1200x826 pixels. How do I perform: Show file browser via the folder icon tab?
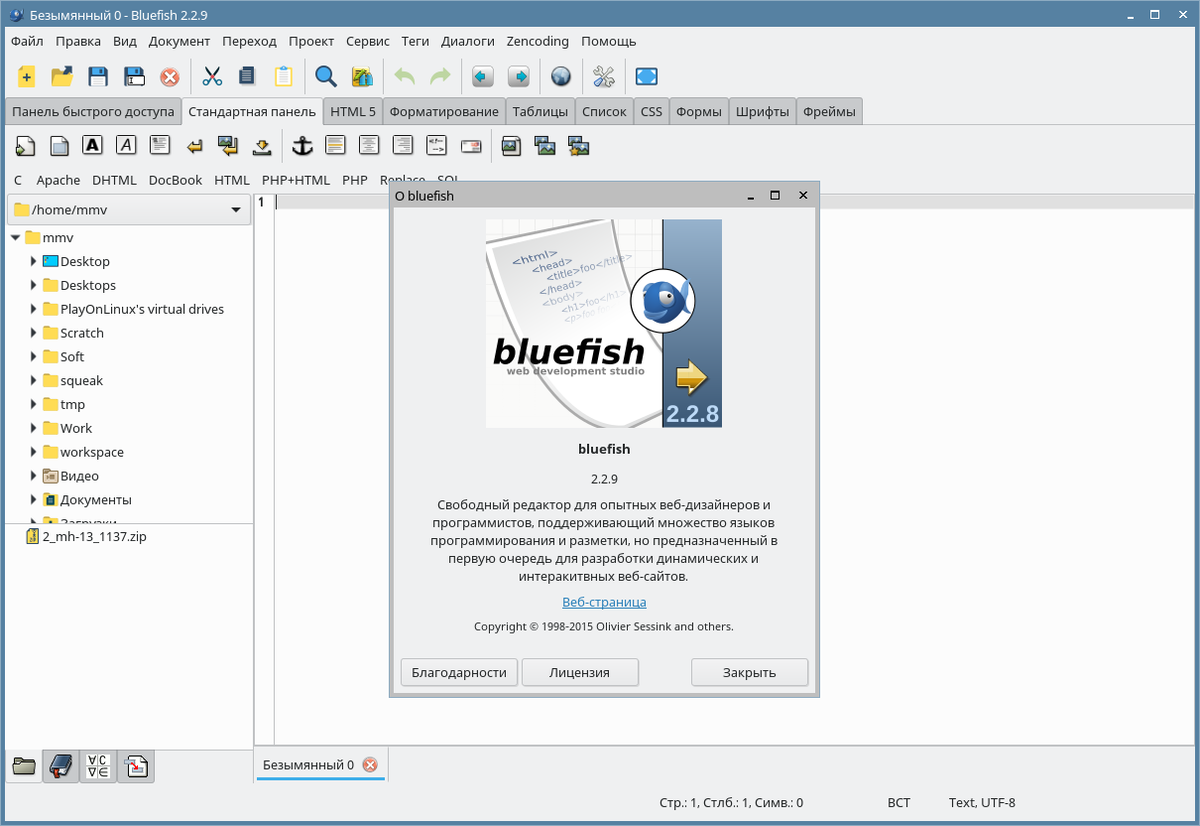[24, 766]
